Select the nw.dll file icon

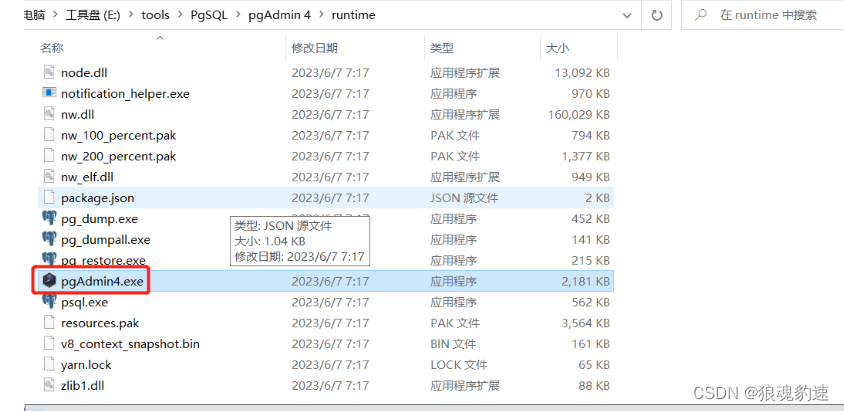point(49,114)
